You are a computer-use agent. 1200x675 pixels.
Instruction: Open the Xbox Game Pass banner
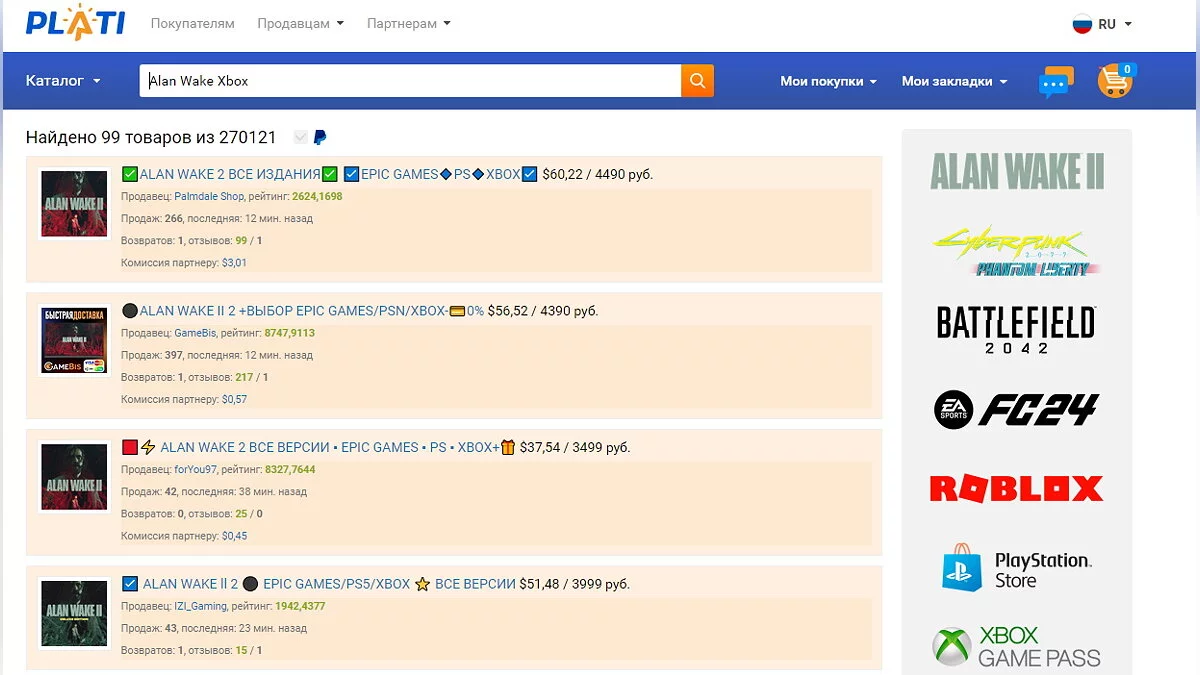pos(1016,646)
